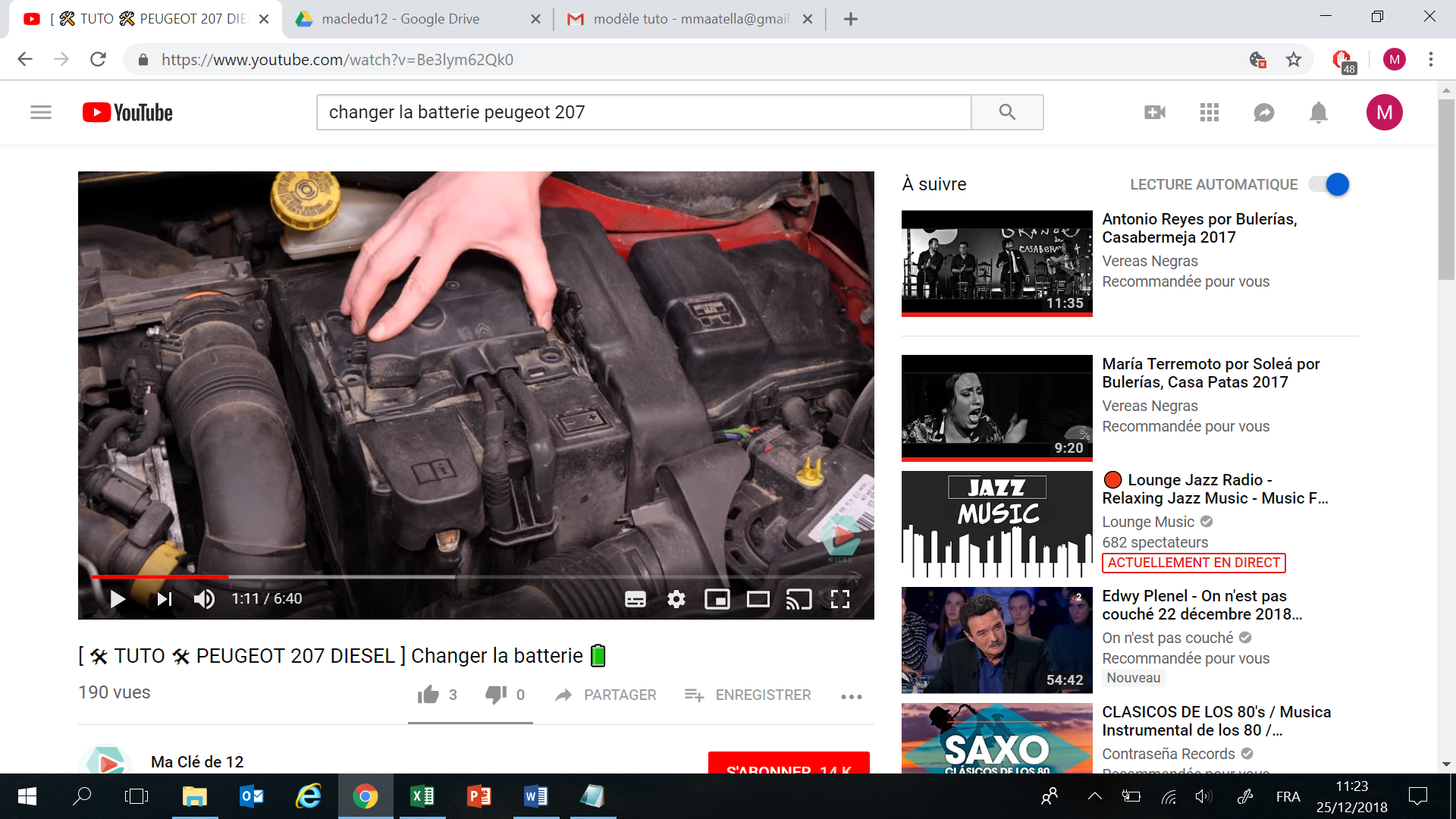Viewport: 1456px width, 819px height.
Task: Open the Edwy Plenel video title link
Action: (x=1202, y=605)
